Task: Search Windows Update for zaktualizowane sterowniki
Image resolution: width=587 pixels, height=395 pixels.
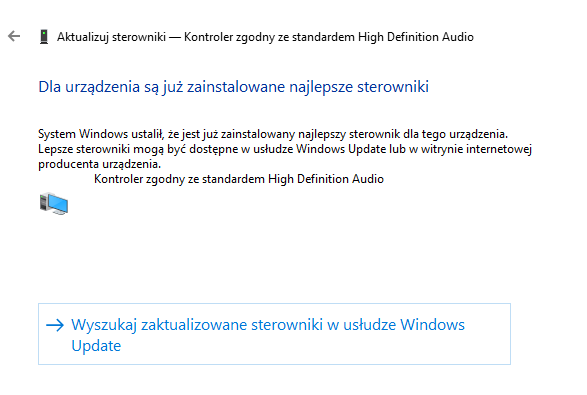Action: 274,334
